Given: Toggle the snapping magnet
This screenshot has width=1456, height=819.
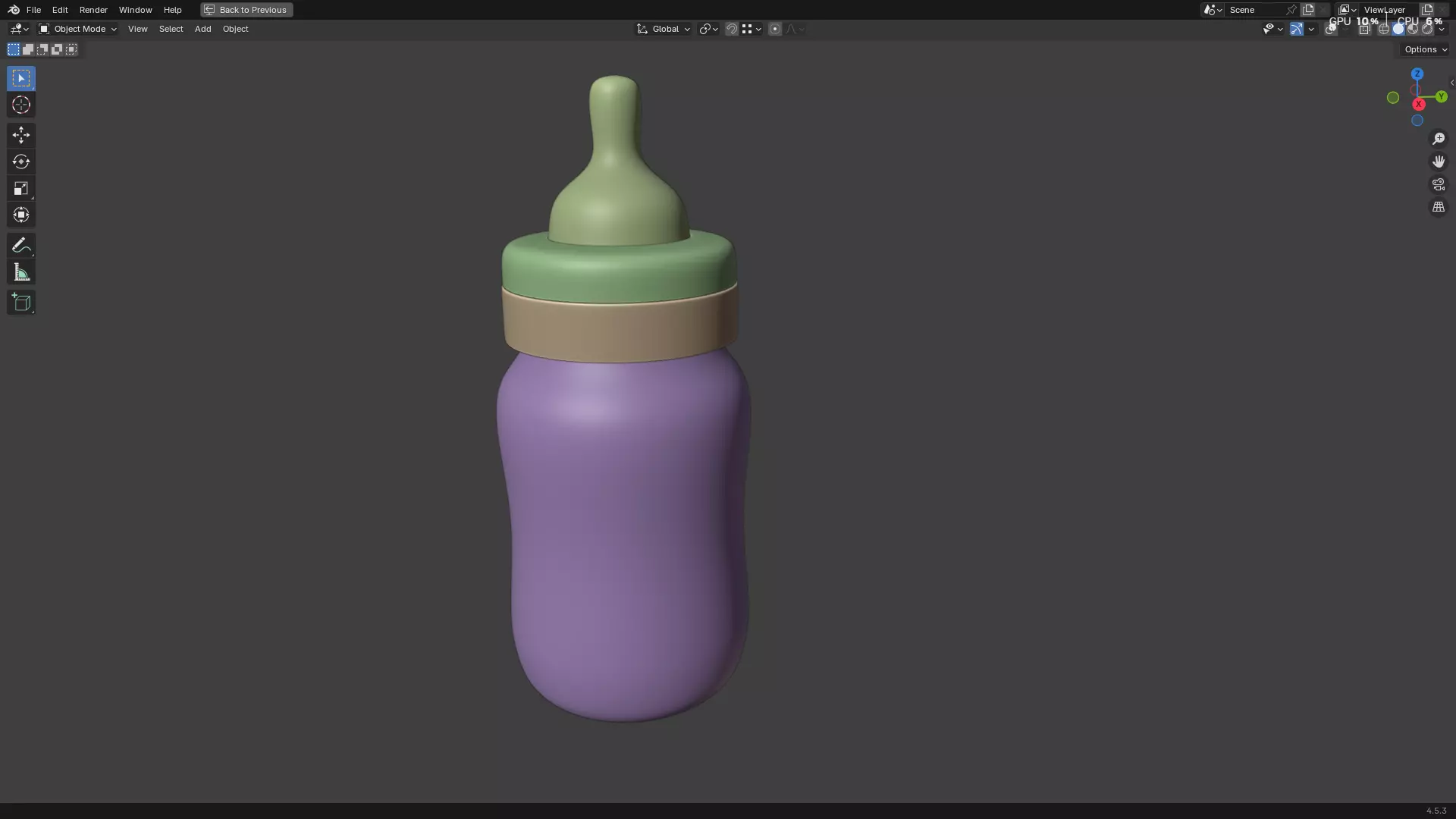Looking at the screenshot, I should (x=732, y=29).
